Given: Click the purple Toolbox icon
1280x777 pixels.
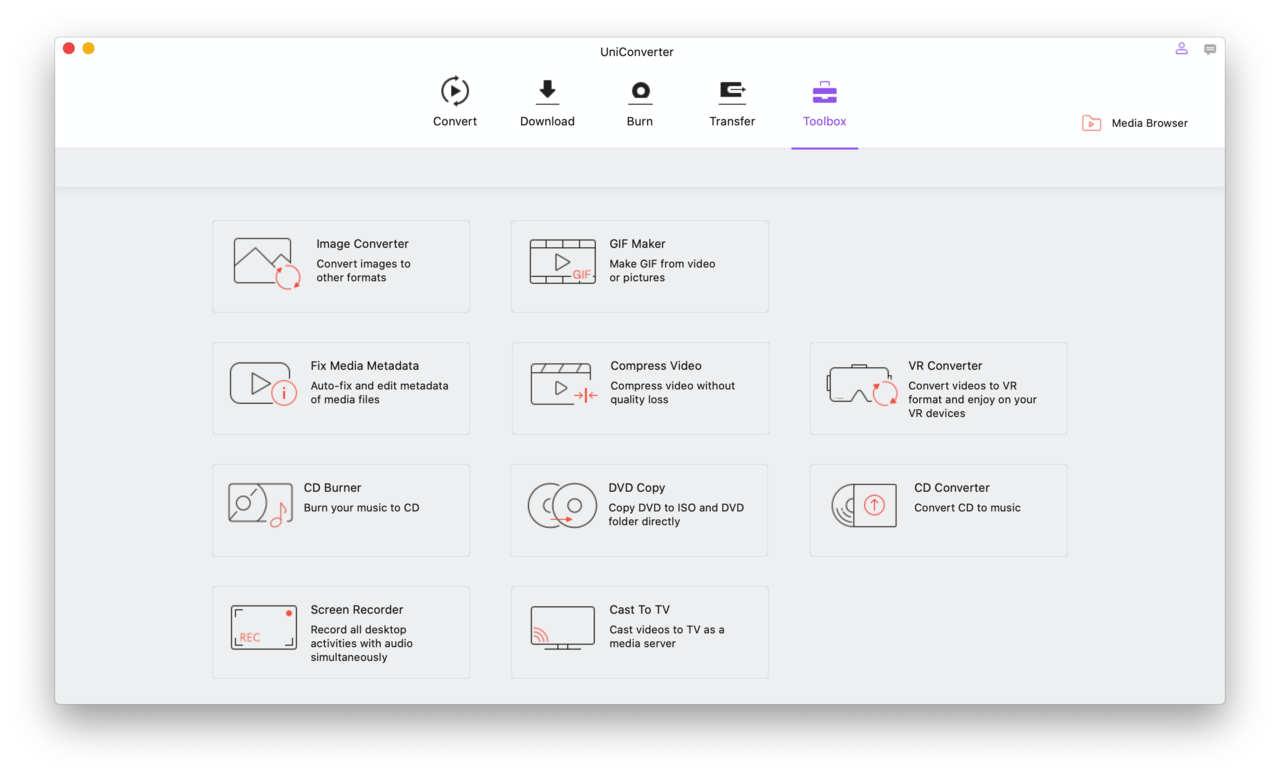Looking at the screenshot, I should tap(825, 93).
